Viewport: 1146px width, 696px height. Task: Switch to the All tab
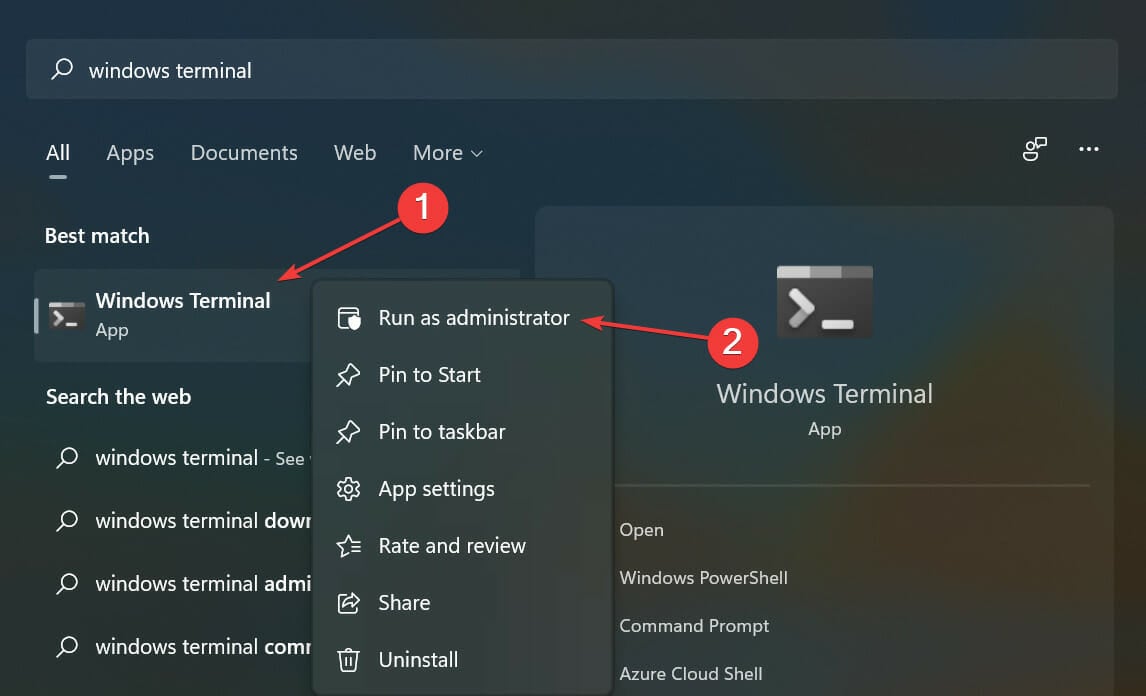[58, 153]
